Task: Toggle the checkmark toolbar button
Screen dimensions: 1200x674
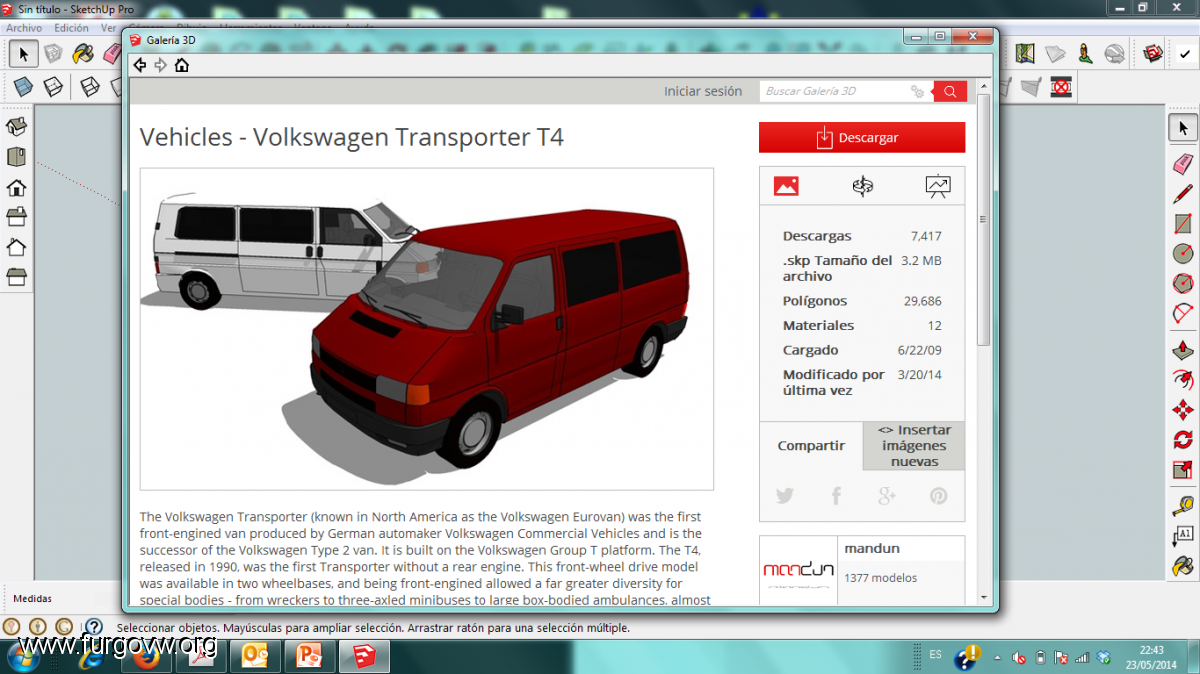Action: (1185, 54)
